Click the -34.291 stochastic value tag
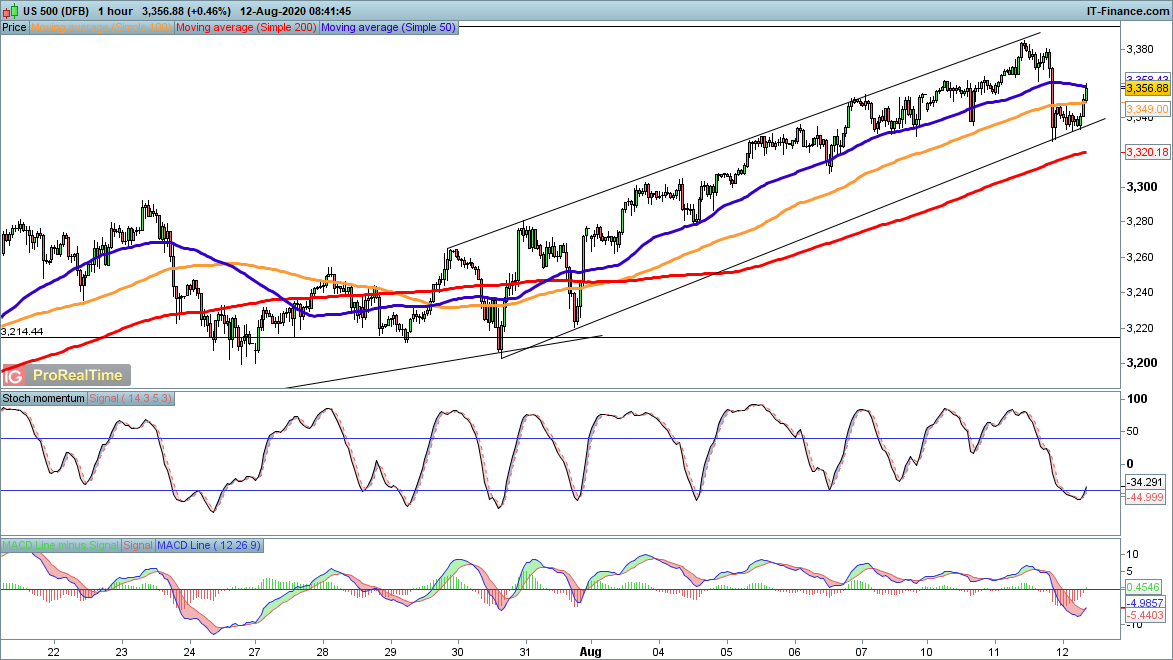 point(1144,482)
